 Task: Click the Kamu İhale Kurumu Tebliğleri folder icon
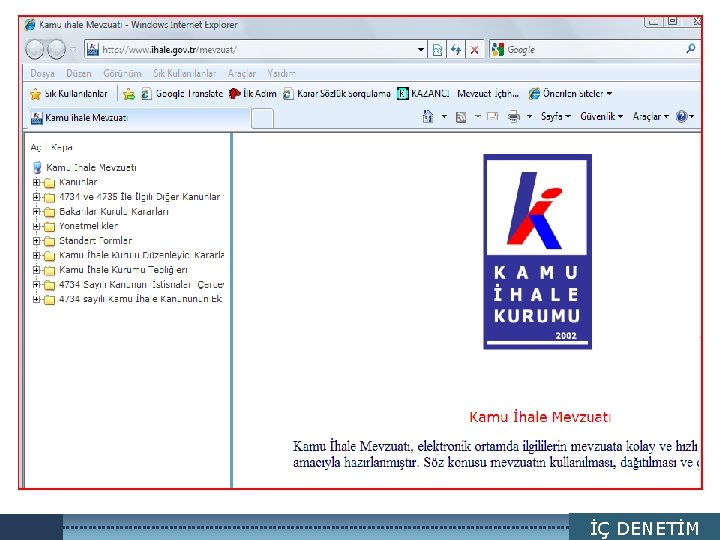(x=49, y=270)
